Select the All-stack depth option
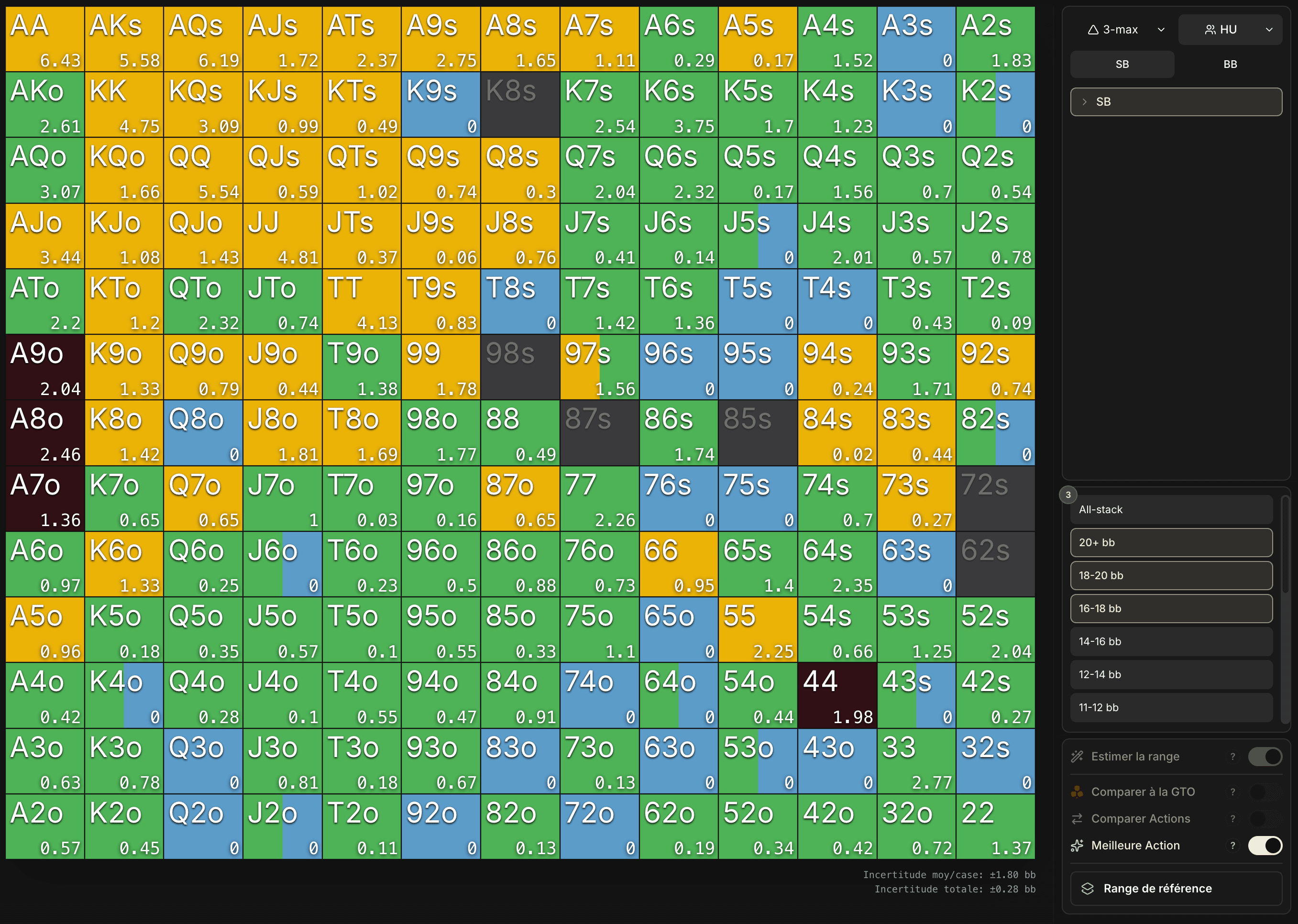Image resolution: width=1298 pixels, height=924 pixels. [1171, 510]
